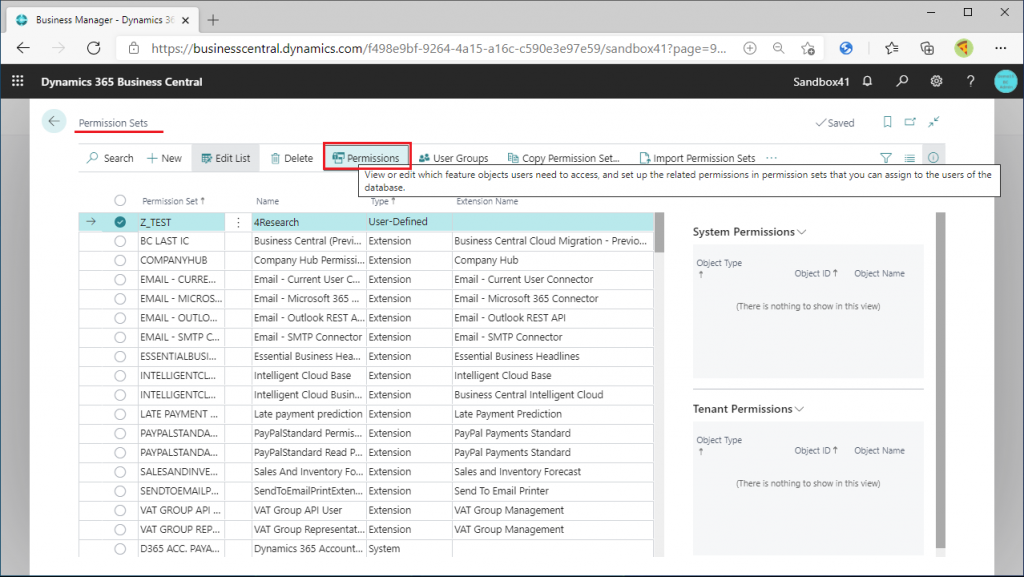The height and width of the screenshot is (577, 1024).
Task: Toggle the FactBox information pane icon
Action: click(x=933, y=157)
